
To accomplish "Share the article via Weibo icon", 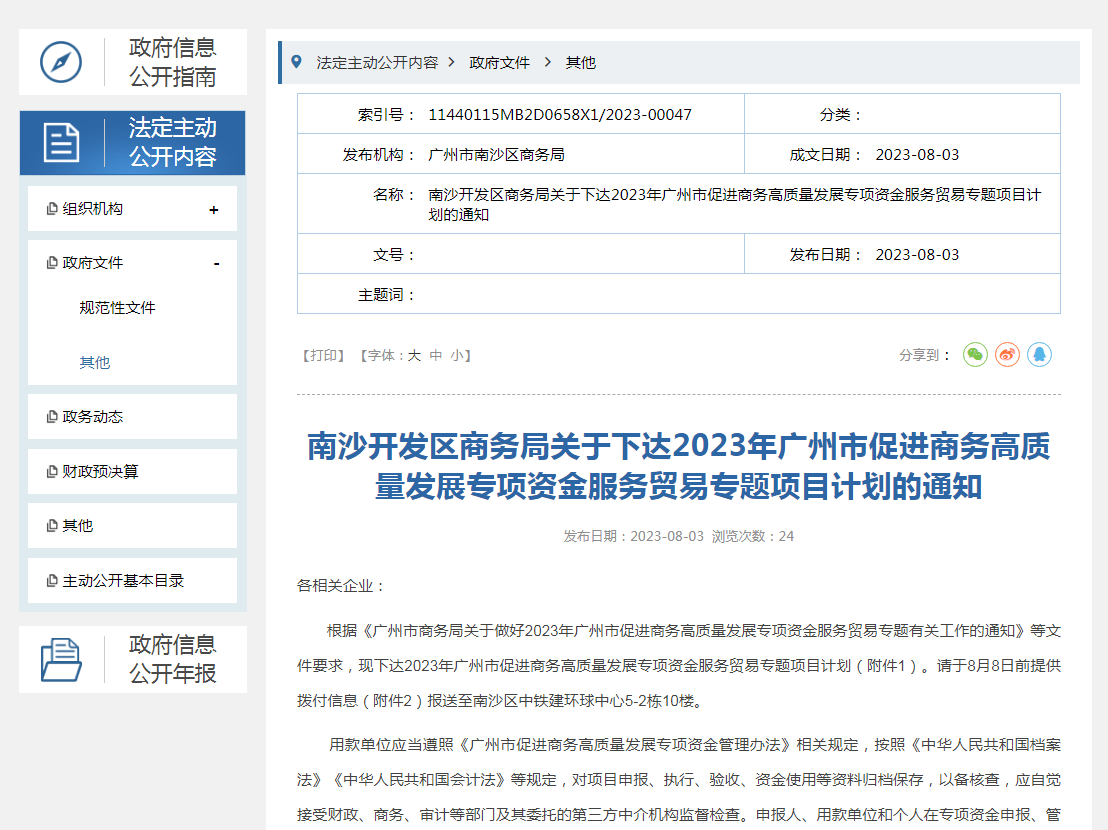I will [x=1007, y=355].
